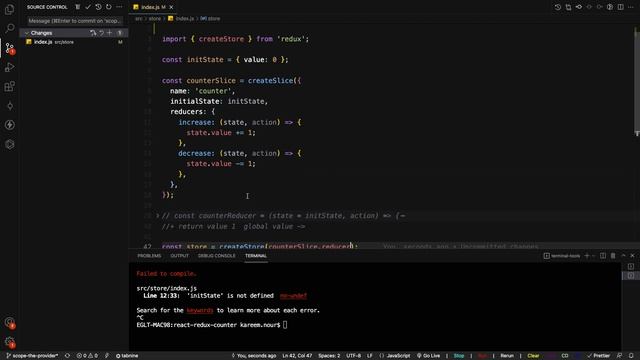
Task: Click the git branch in status bar
Action: pyautogui.click(x=33, y=356)
